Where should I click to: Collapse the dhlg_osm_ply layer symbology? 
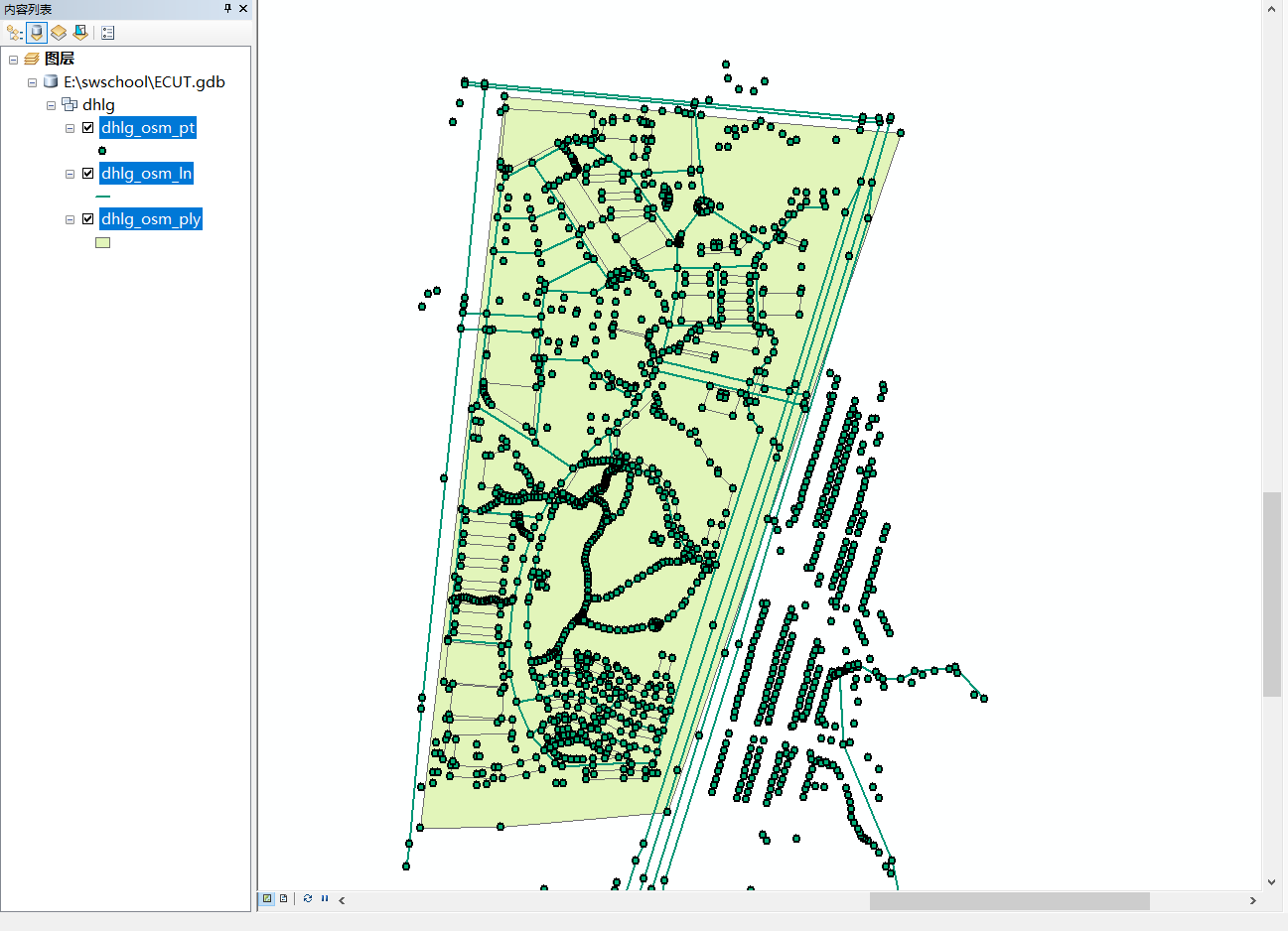(x=70, y=218)
